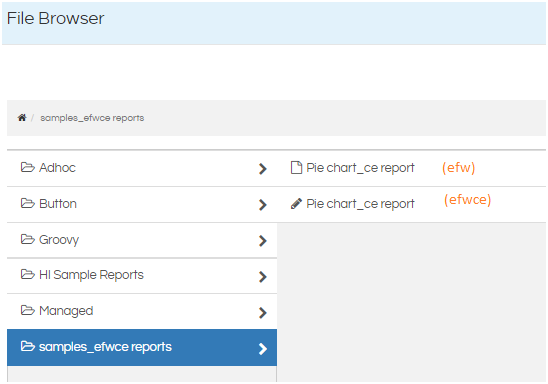Click the HI Sample Reports folder icon
This screenshot has height=384, width=548.
pyautogui.click(x=28, y=274)
